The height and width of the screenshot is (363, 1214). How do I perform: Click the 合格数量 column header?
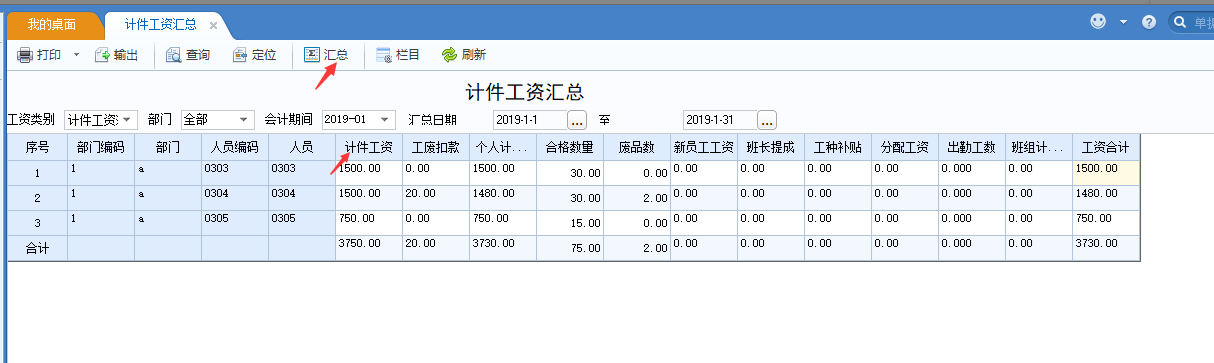click(570, 147)
